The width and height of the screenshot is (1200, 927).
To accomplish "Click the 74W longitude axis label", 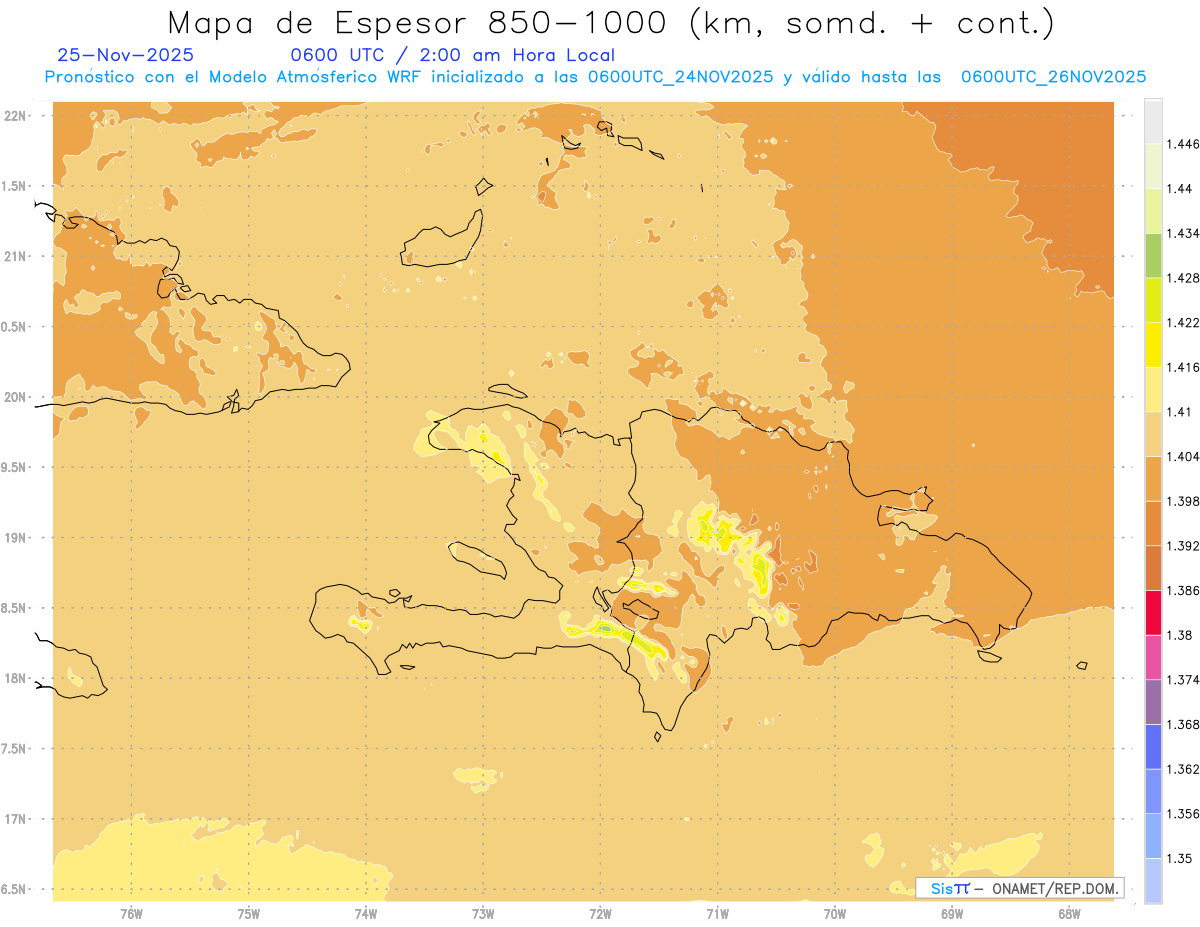I will coord(366,913).
